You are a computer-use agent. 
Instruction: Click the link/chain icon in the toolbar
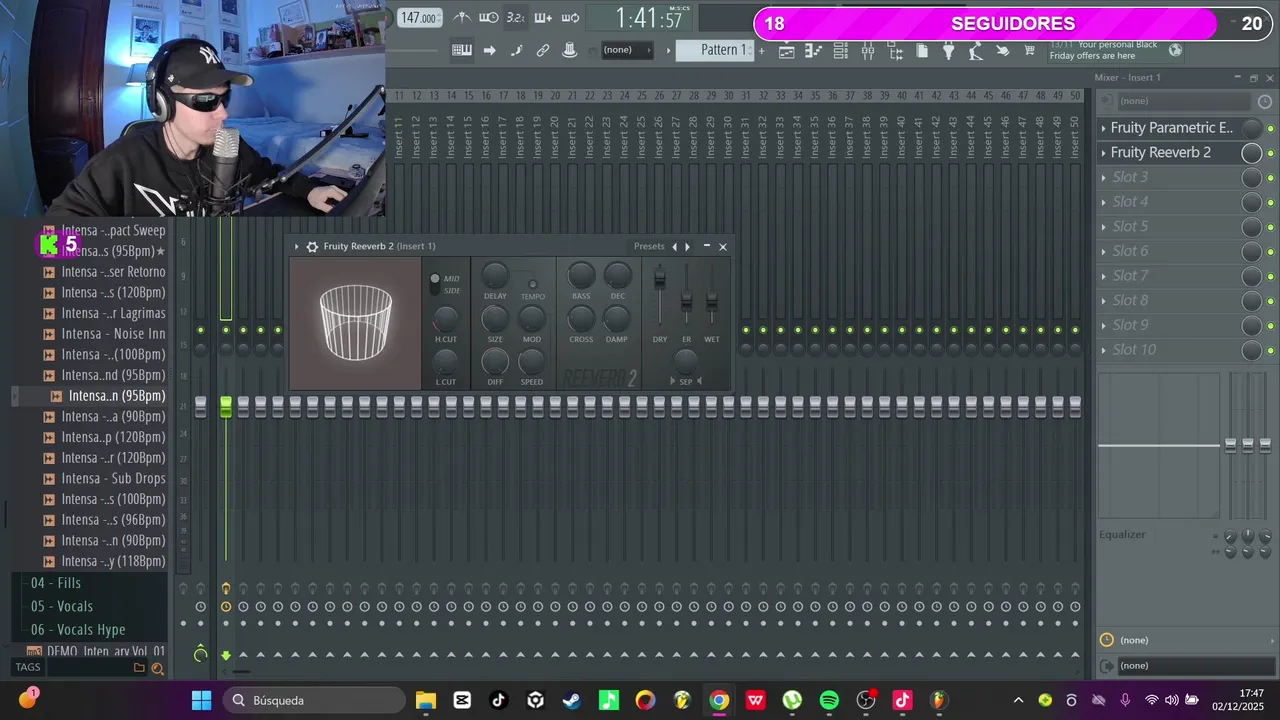tap(543, 50)
